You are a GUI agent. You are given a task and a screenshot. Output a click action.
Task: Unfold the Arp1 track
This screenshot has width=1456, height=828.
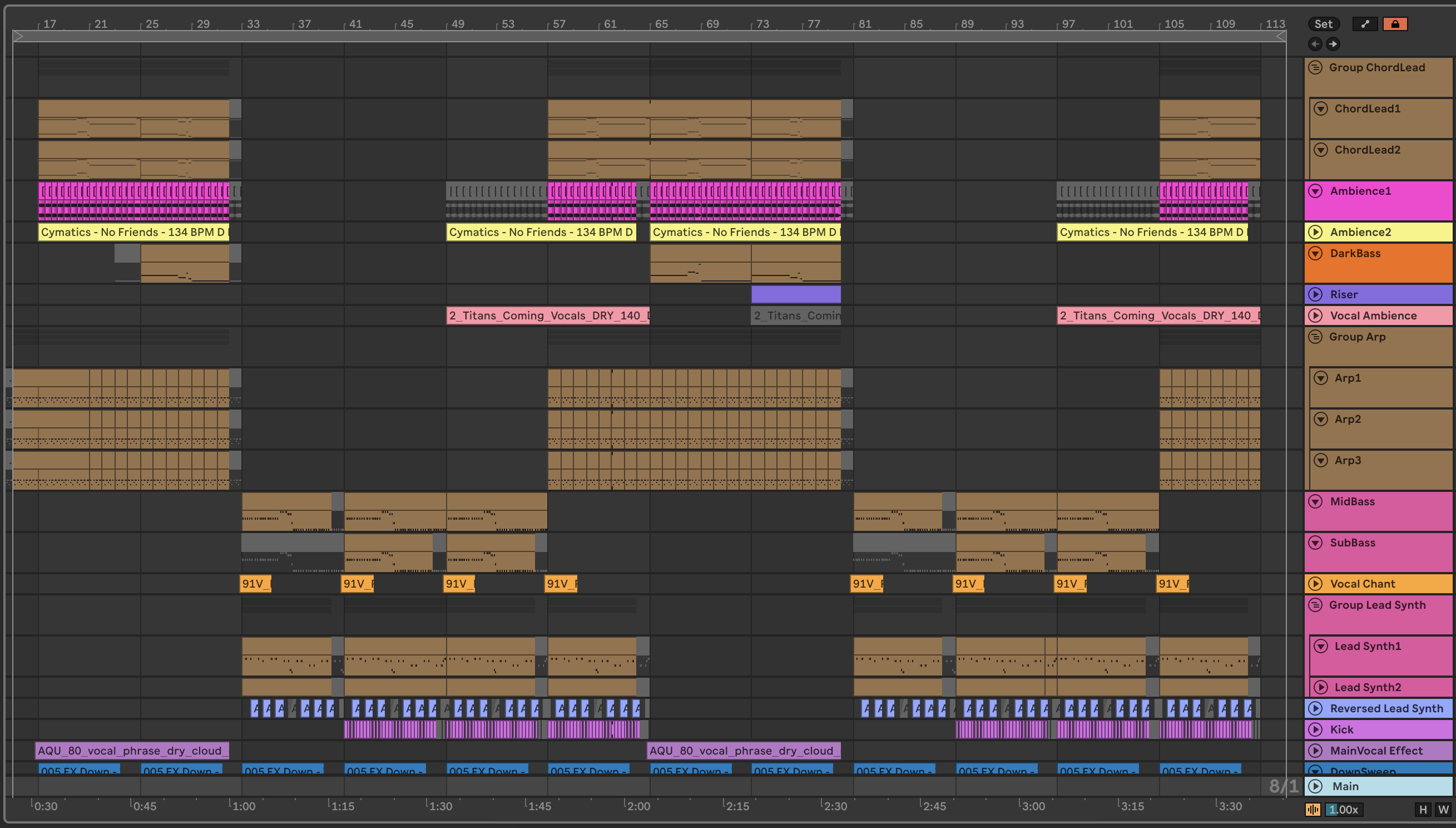[x=1321, y=378]
